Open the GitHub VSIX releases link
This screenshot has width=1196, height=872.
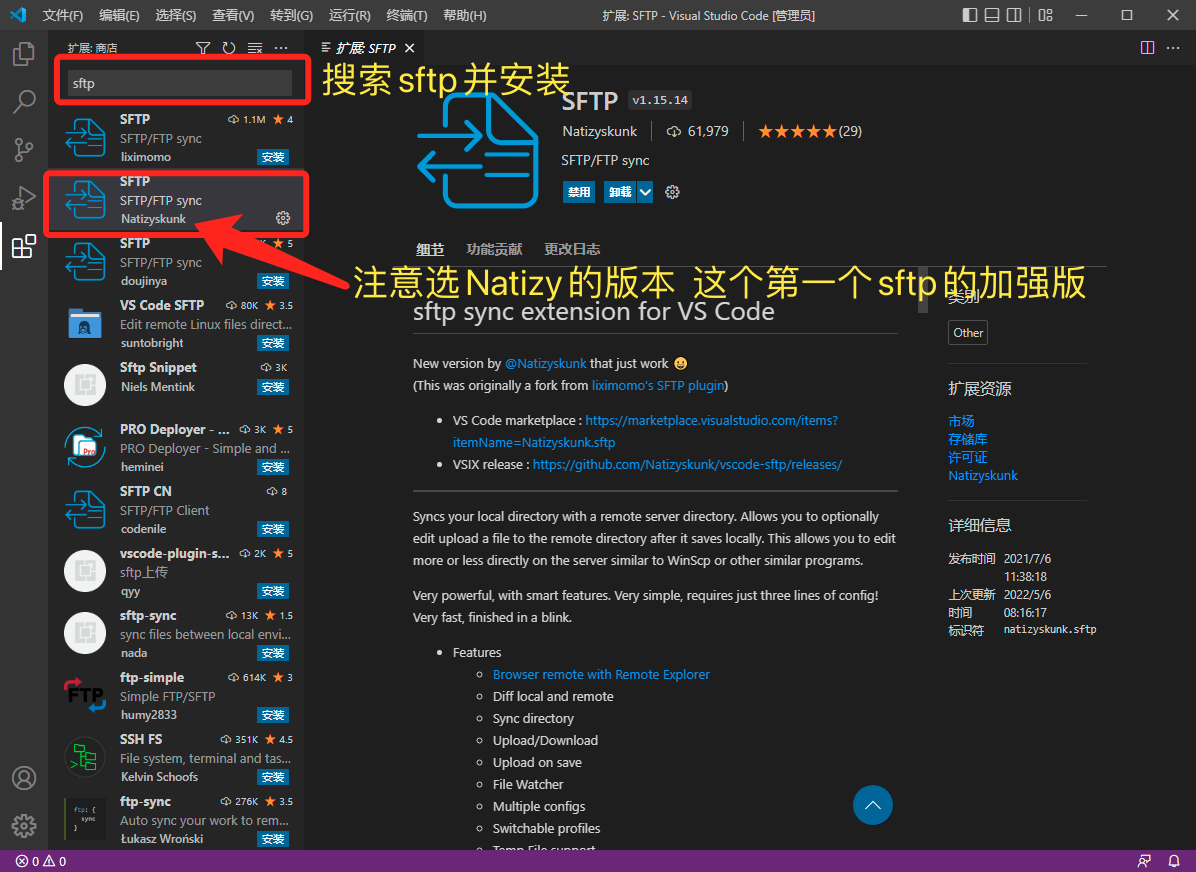tap(687, 465)
